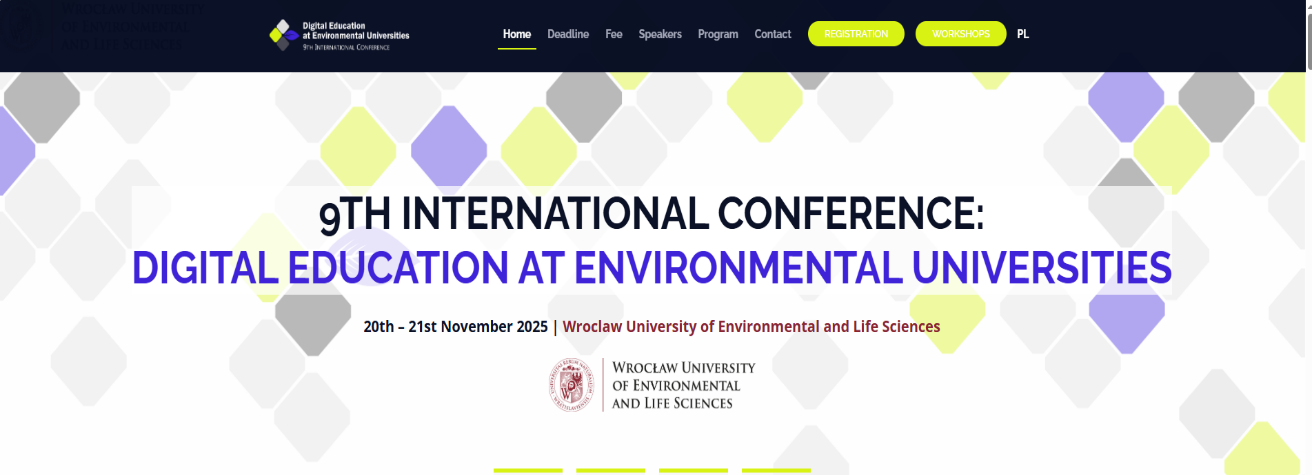Click the REGISTRATION button
Viewport: 1312px width, 475px height.
pyautogui.click(x=856, y=34)
